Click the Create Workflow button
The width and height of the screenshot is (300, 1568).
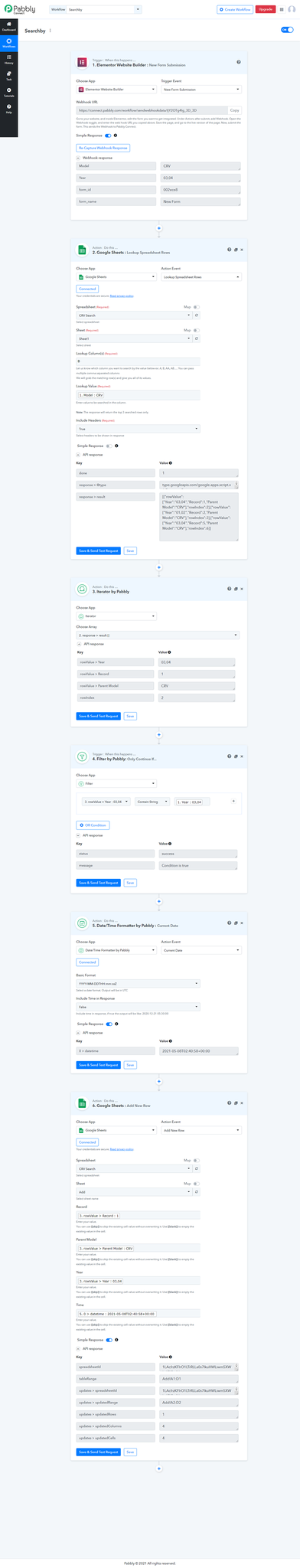pyautogui.click(x=235, y=9)
